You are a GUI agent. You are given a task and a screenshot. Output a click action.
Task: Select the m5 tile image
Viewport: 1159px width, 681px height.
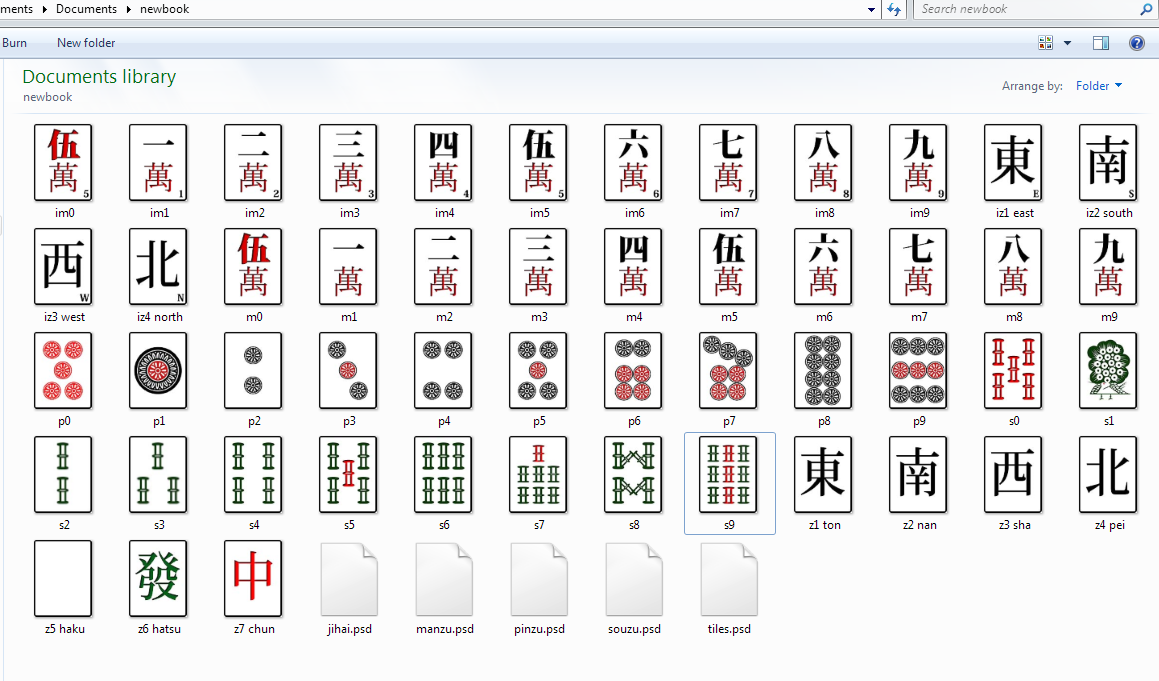click(x=728, y=267)
